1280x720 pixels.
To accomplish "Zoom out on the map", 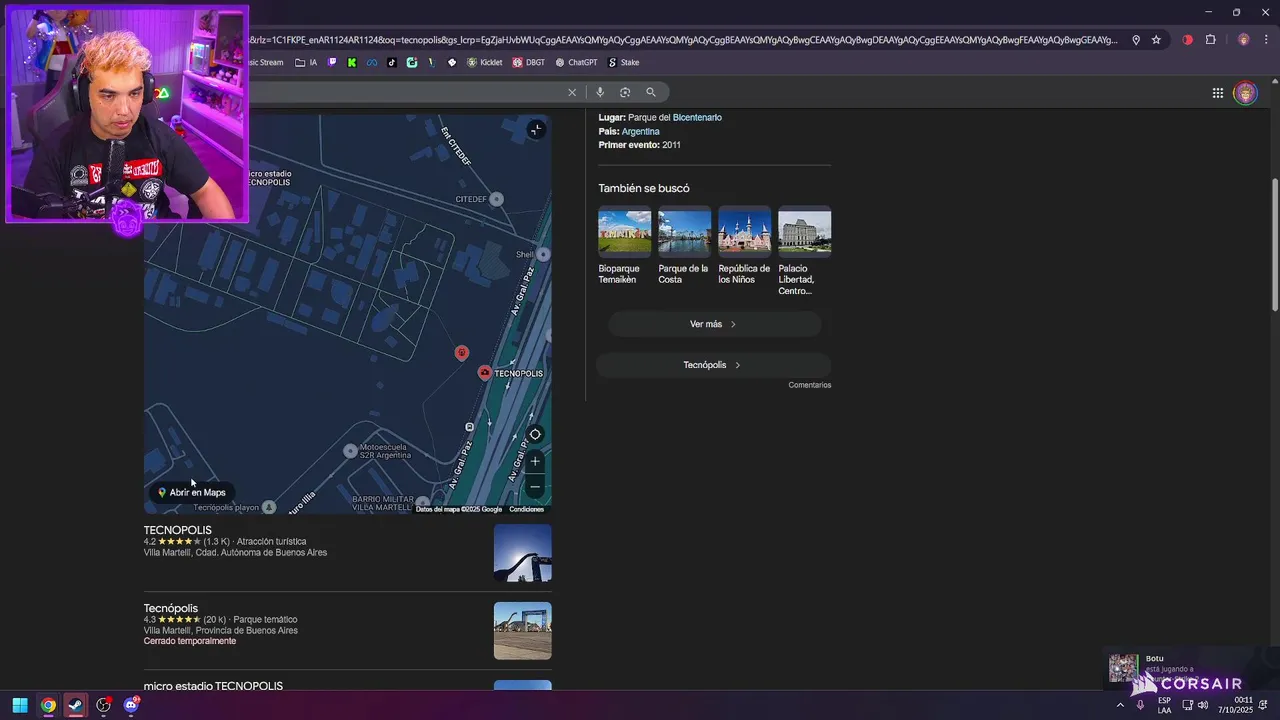I will (x=535, y=487).
